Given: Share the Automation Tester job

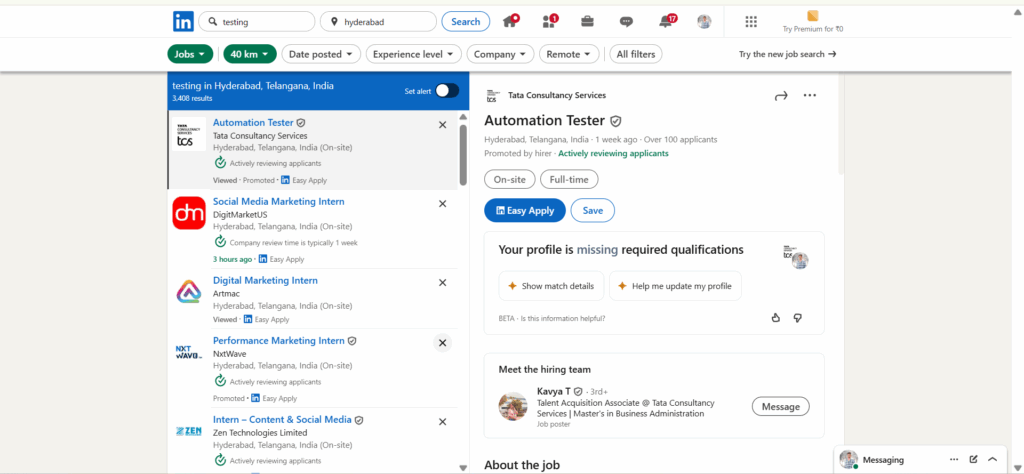Looking at the screenshot, I should tap(781, 96).
